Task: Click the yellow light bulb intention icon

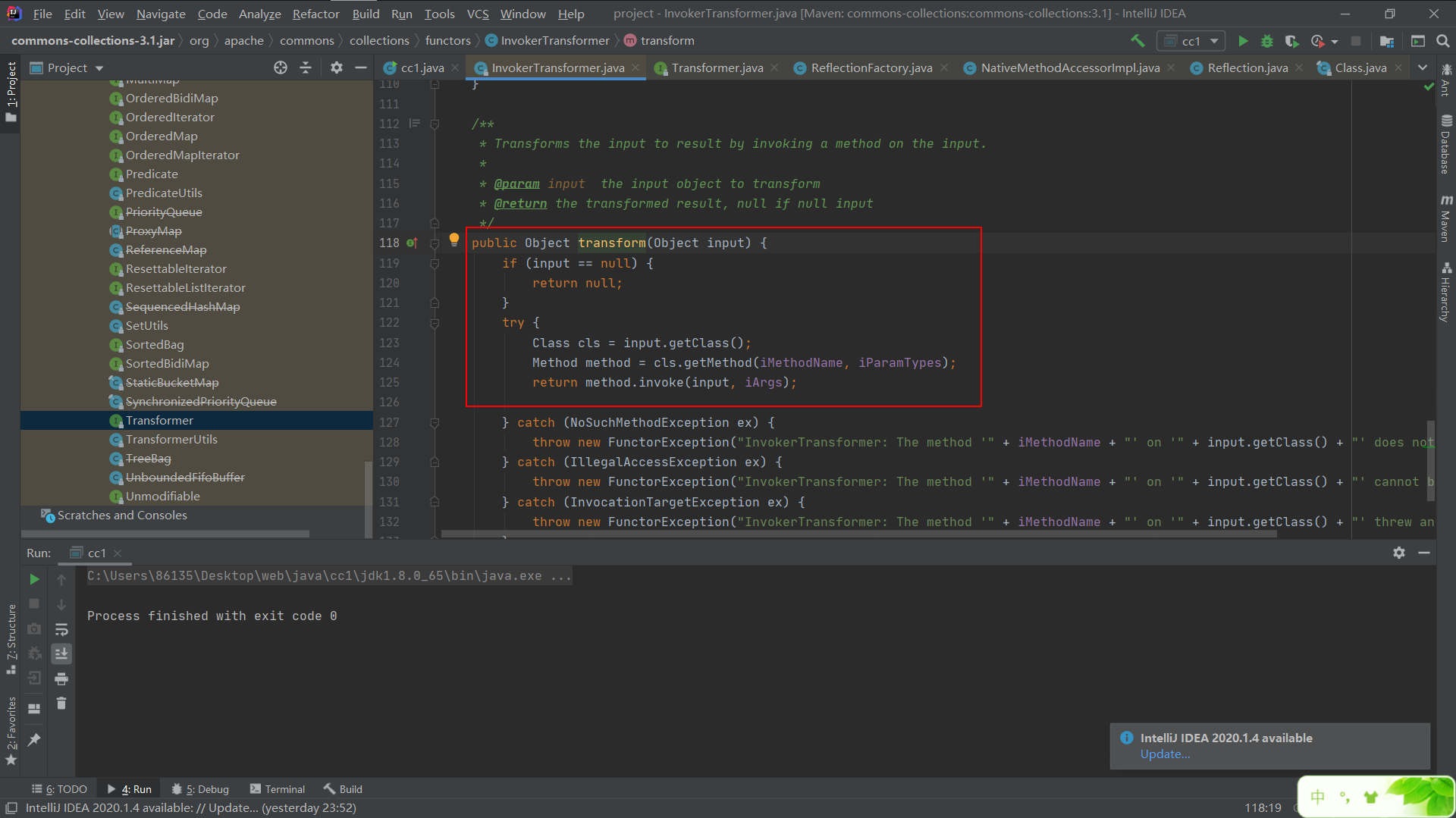Action: (x=454, y=240)
